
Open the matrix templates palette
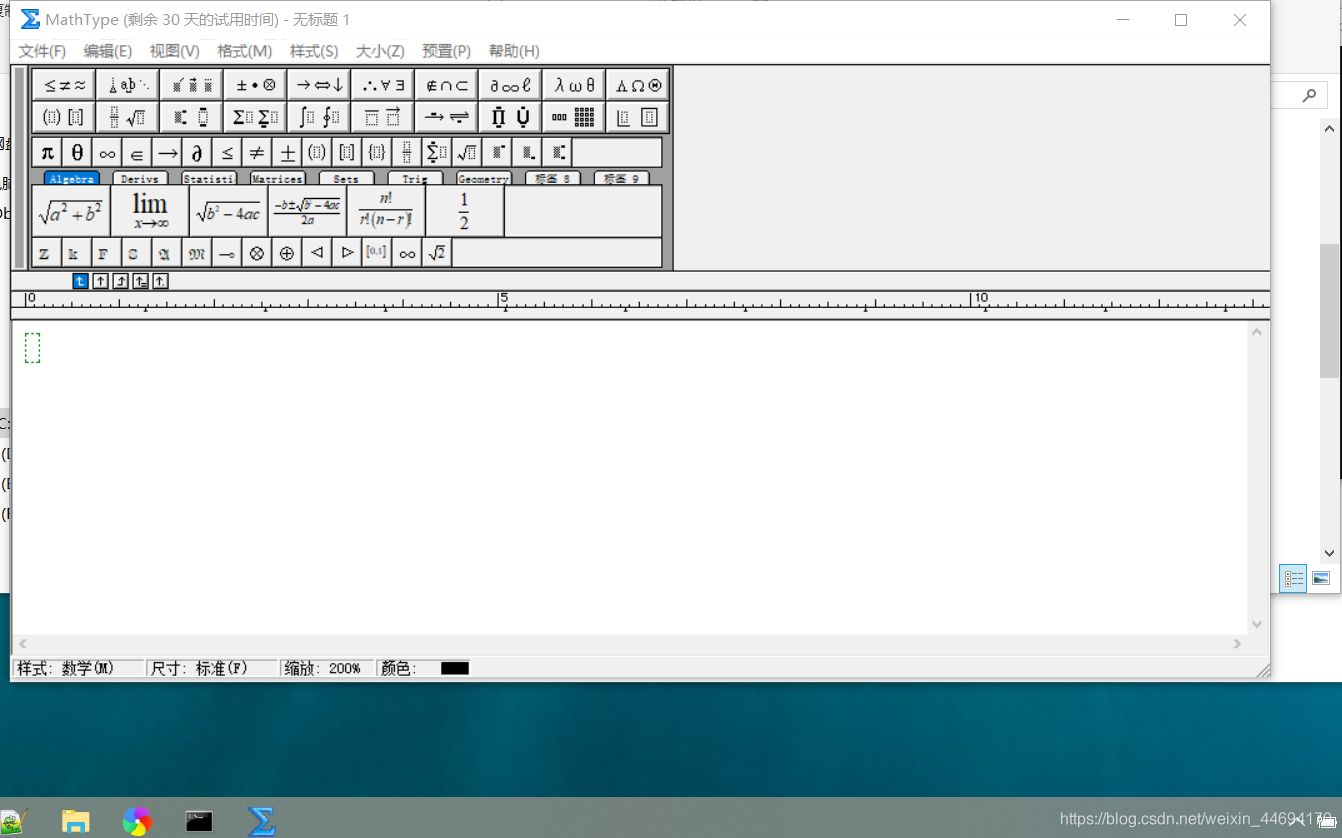[574, 117]
